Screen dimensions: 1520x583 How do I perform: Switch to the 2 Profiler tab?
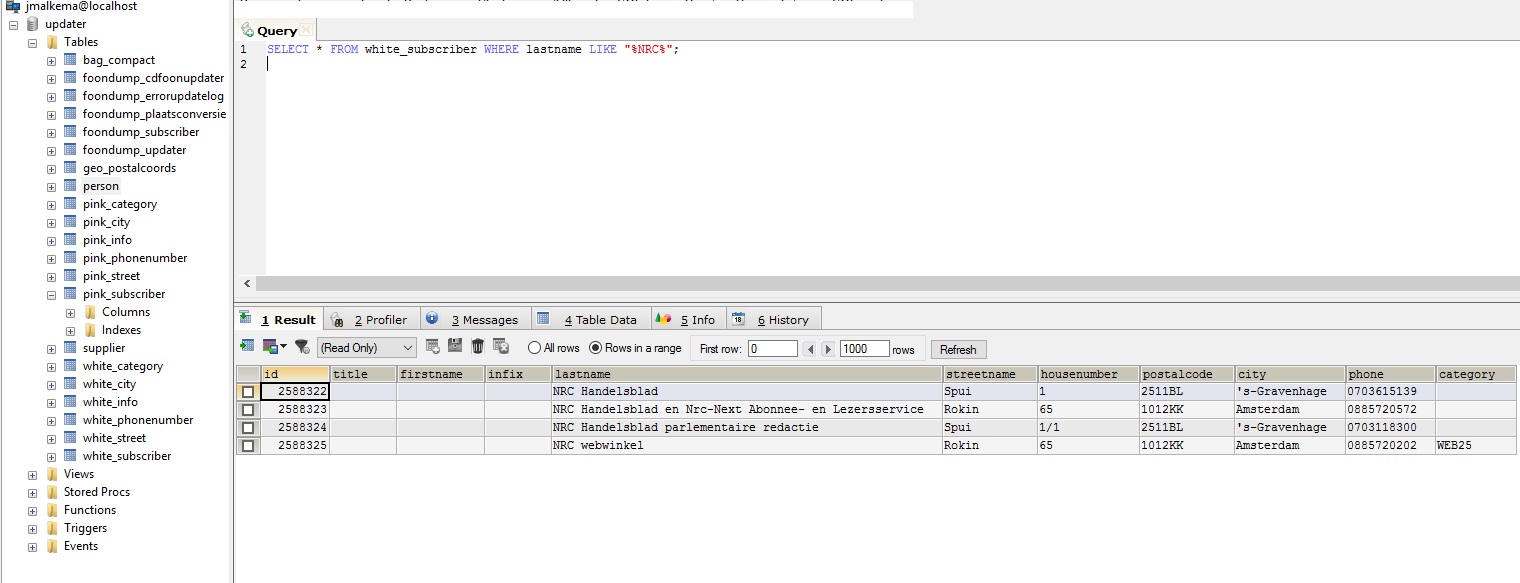coord(372,319)
